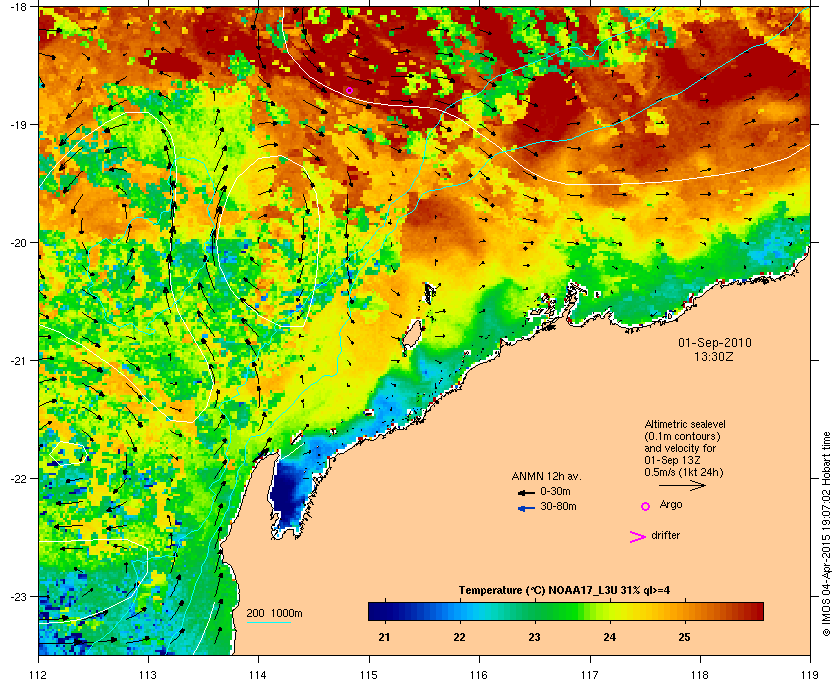
Task: Click the 112 longitude axis label
Action: (x=39, y=675)
